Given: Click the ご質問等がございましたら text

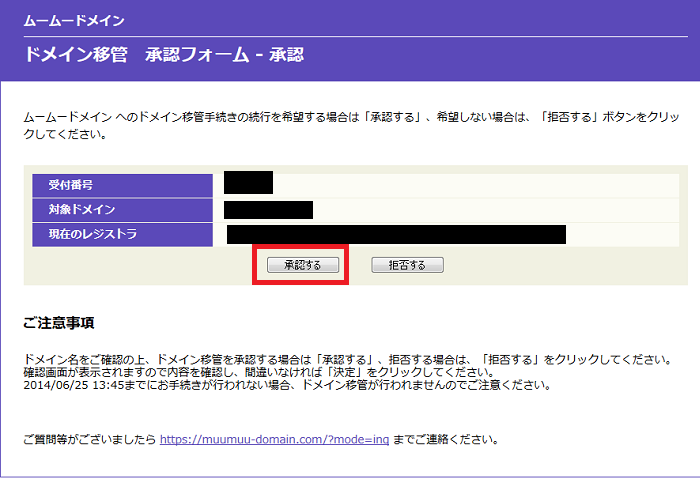Looking at the screenshot, I should [x=90, y=439].
